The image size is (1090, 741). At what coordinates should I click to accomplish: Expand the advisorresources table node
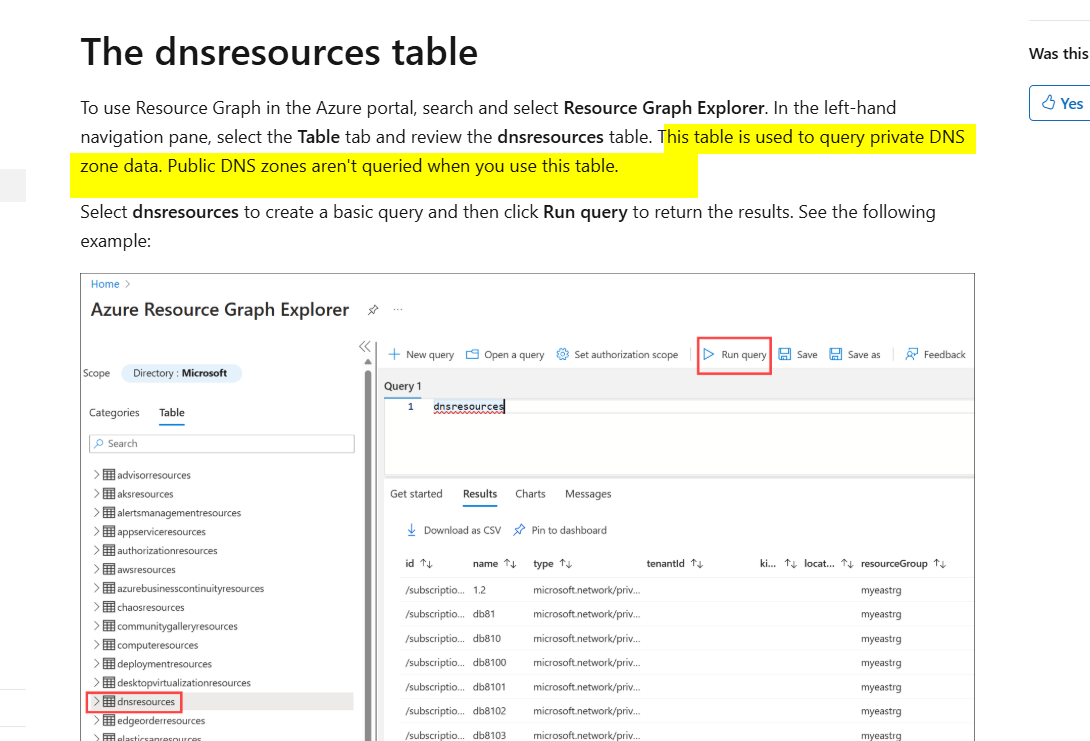click(96, 475)
